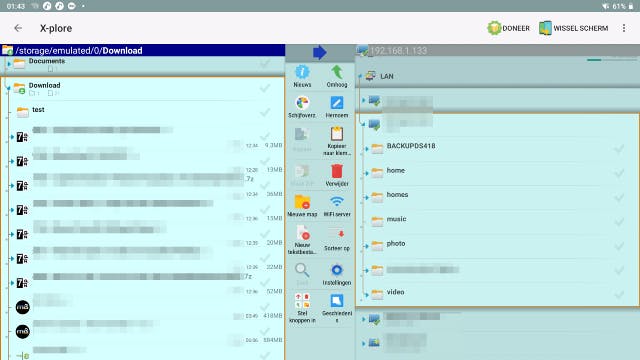
Task: Create folder with Nieuwe map icon
Action: [x=302, y=202]
